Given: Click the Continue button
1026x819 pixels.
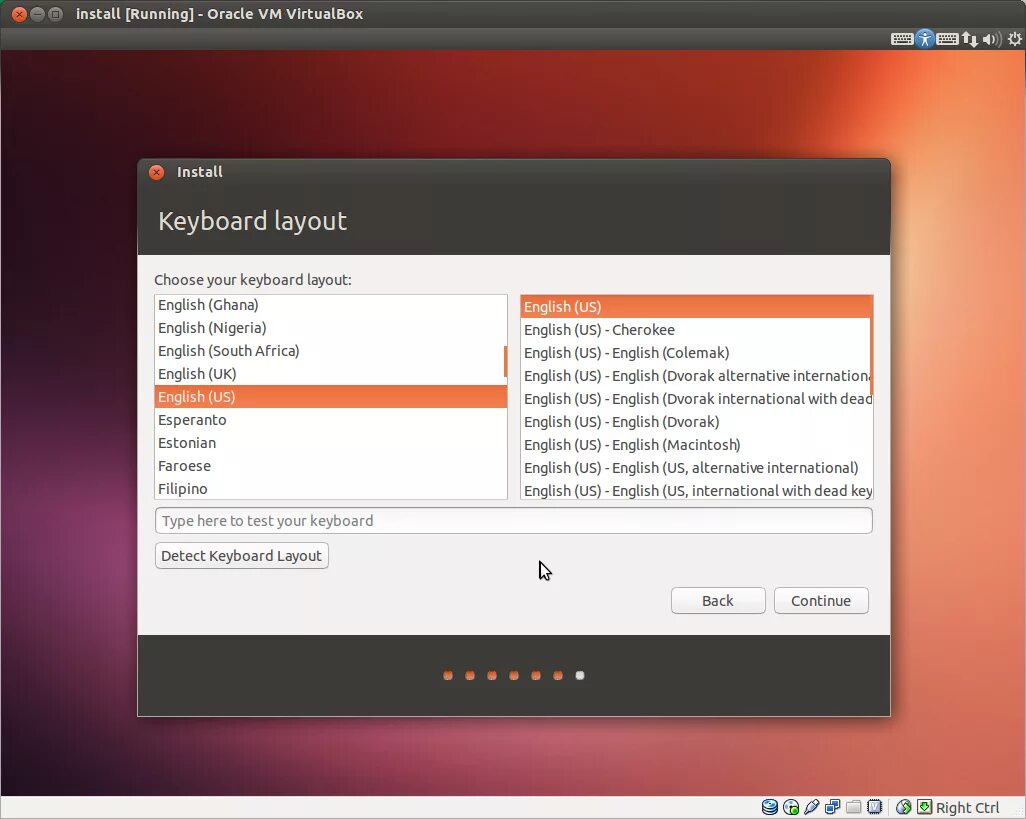Looking at the screenshot, I should click(821, 601).
